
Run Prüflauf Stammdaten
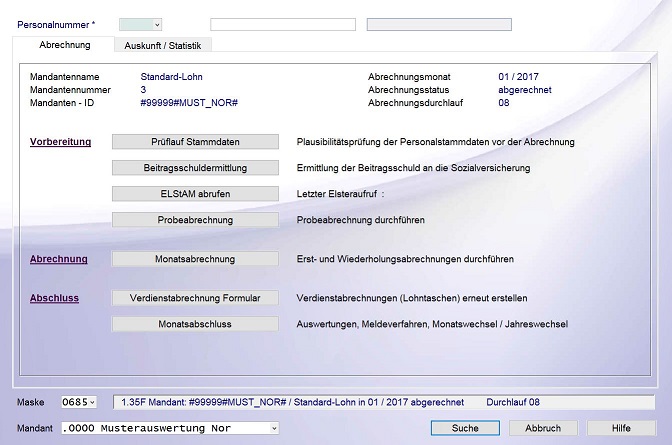pyautogui.click(x=195, y=142)
